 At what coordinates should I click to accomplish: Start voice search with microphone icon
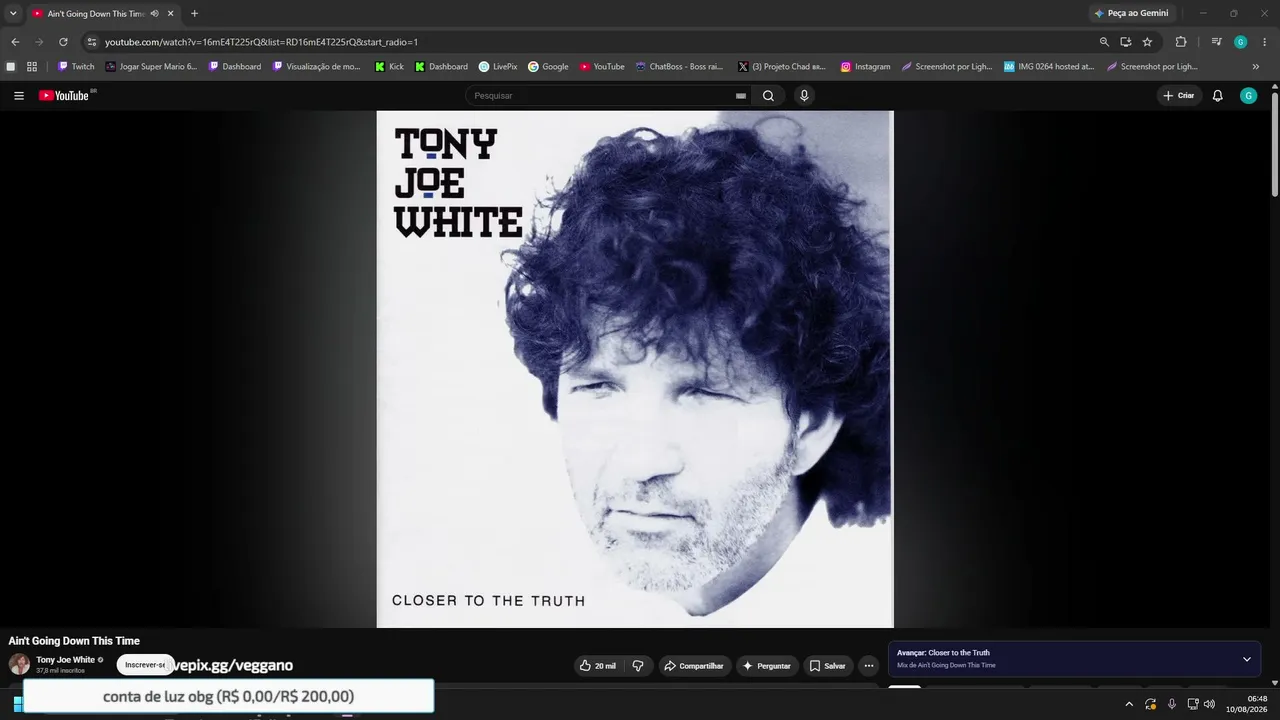804,96
